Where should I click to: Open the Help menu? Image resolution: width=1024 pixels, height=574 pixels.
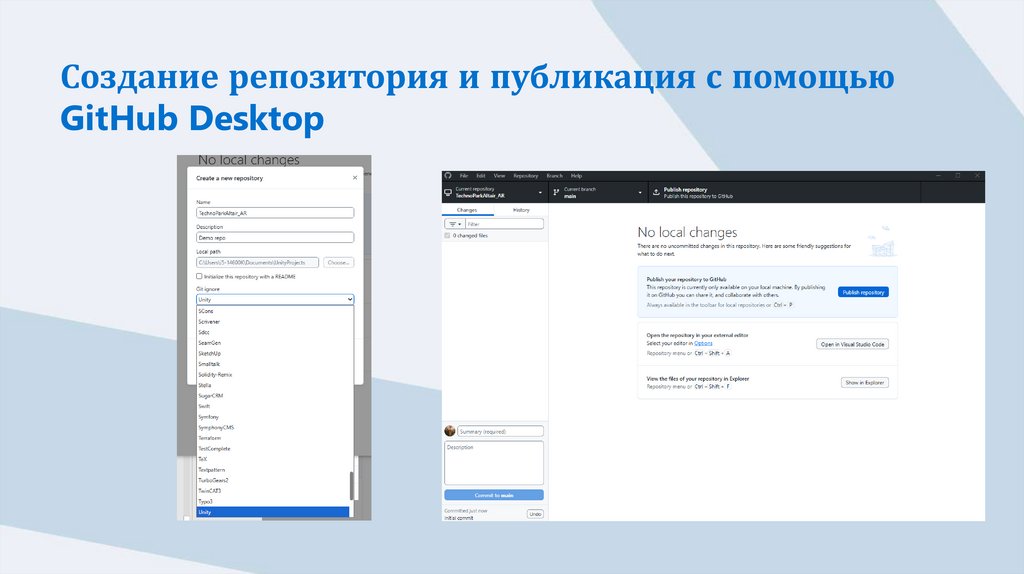(x=576, y=176)
